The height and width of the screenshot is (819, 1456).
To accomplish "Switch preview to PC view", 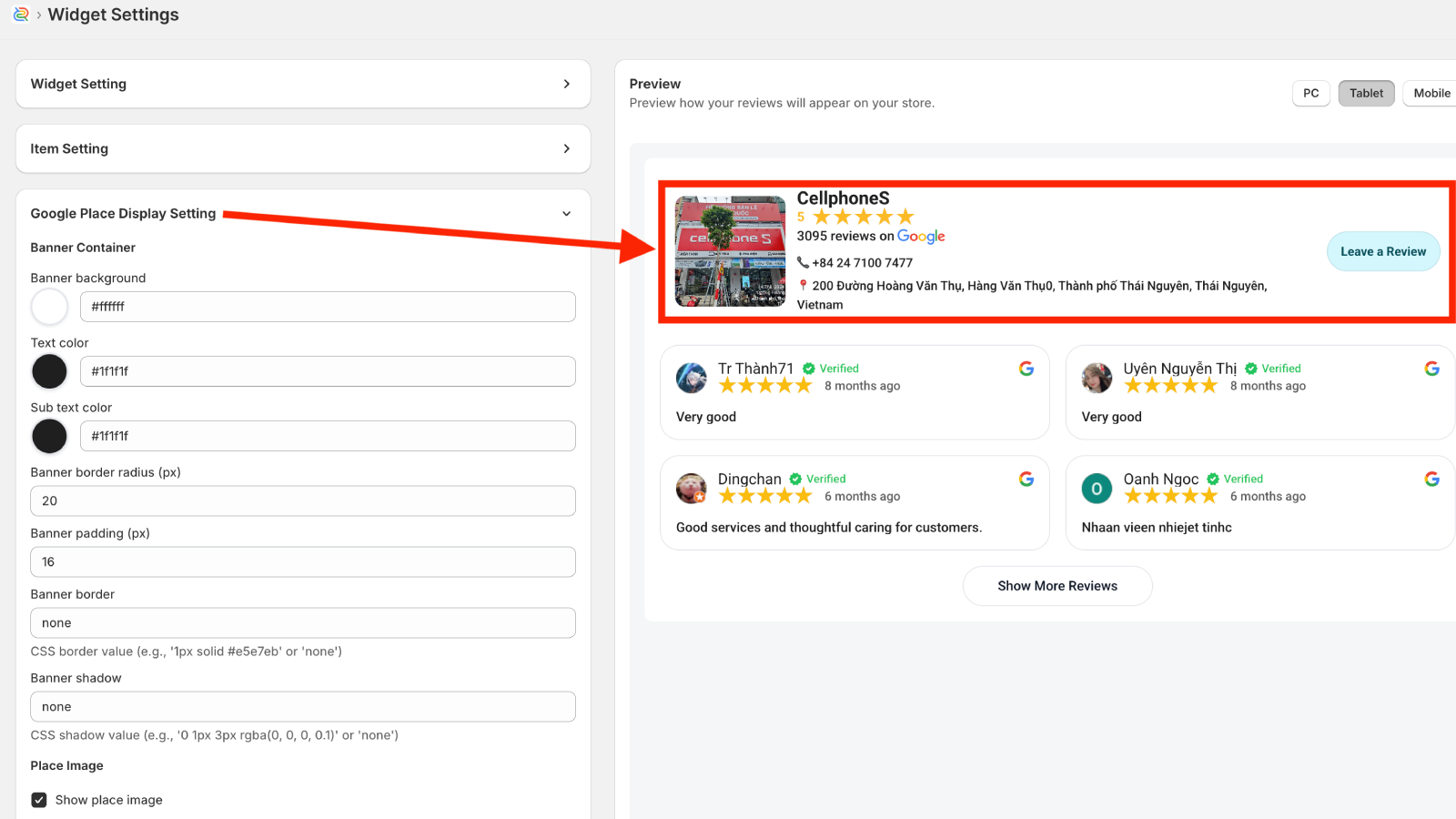I will pyautogui.click(x=1310, y=93).
